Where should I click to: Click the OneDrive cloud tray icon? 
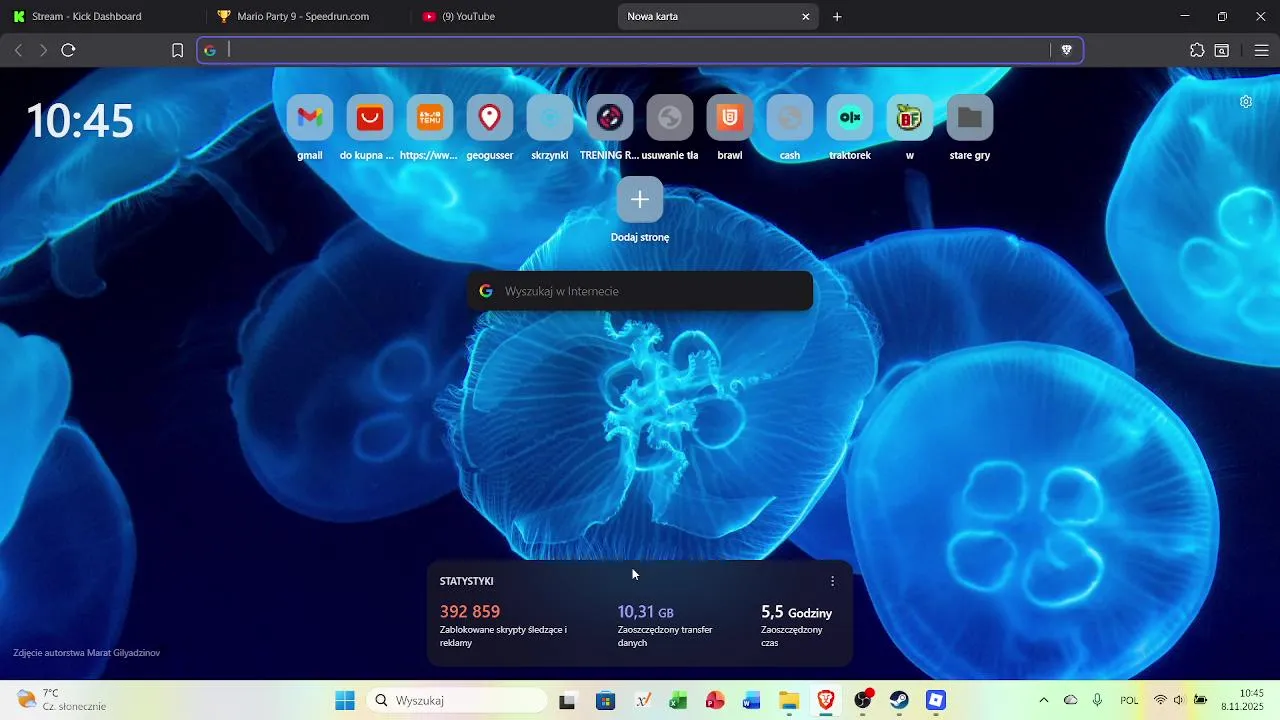point(1071,700)
